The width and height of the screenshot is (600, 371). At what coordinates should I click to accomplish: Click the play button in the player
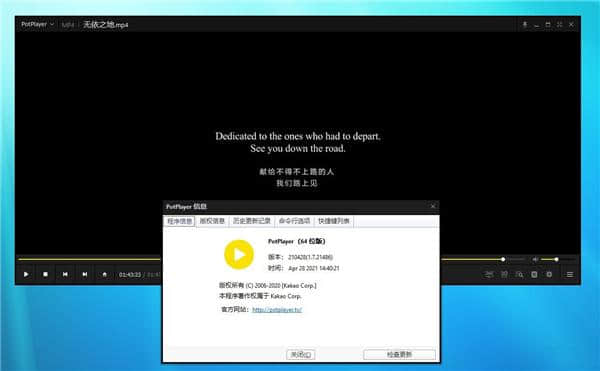point(26,274)
